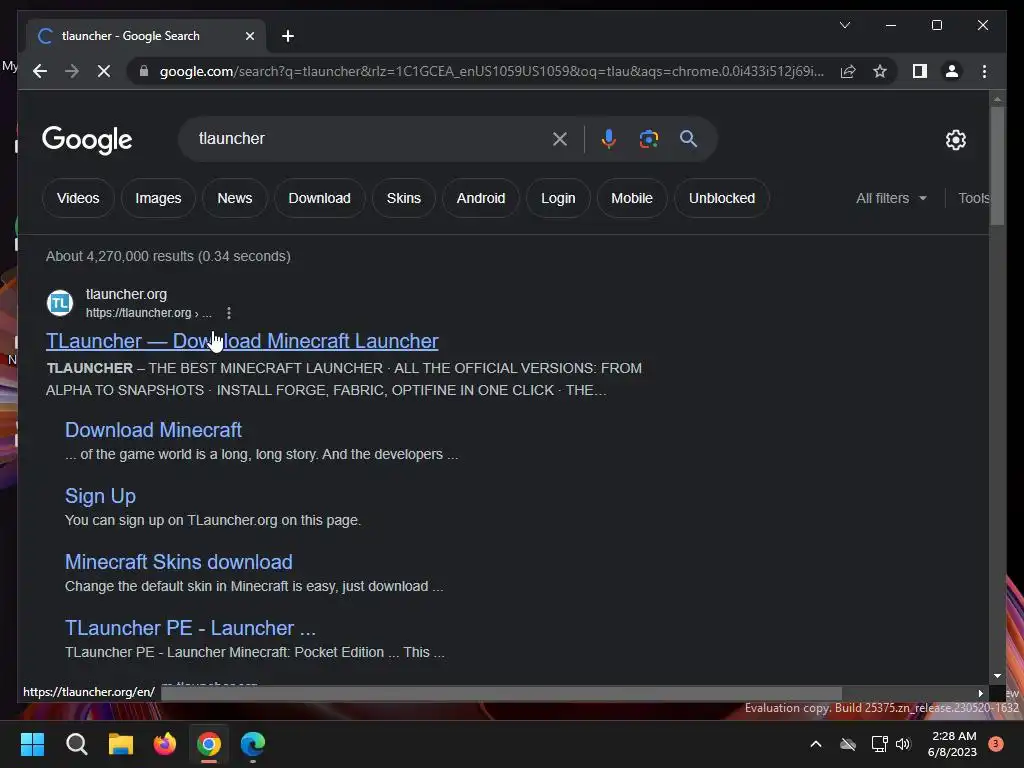This screenshot has height=768, width=1024.
Task: Open the Sign Up sitelink
Action: click(101, 496)
